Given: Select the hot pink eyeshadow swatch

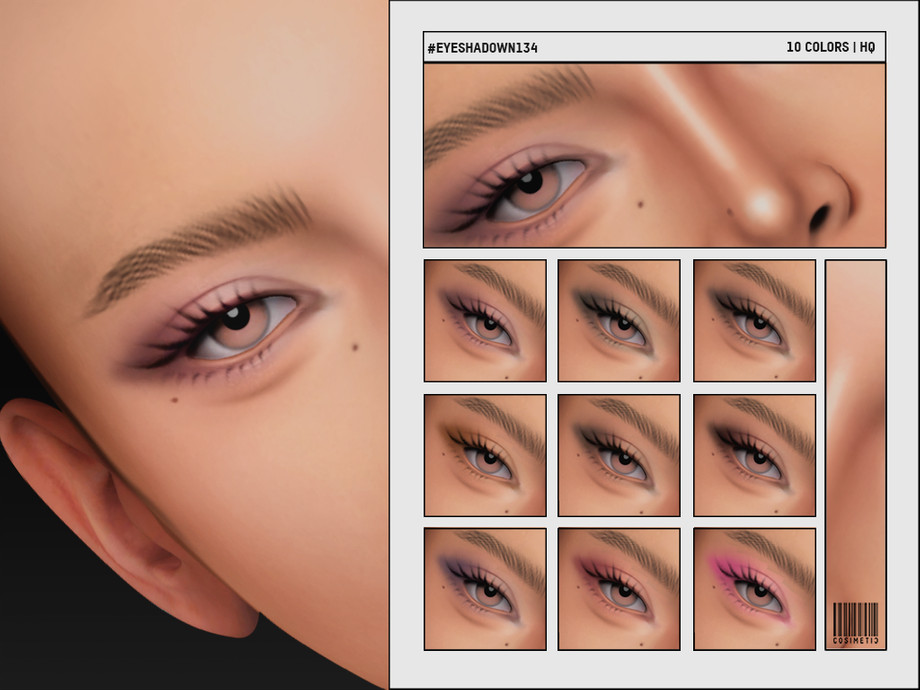Looking at the screenshot, I should 754,589.
